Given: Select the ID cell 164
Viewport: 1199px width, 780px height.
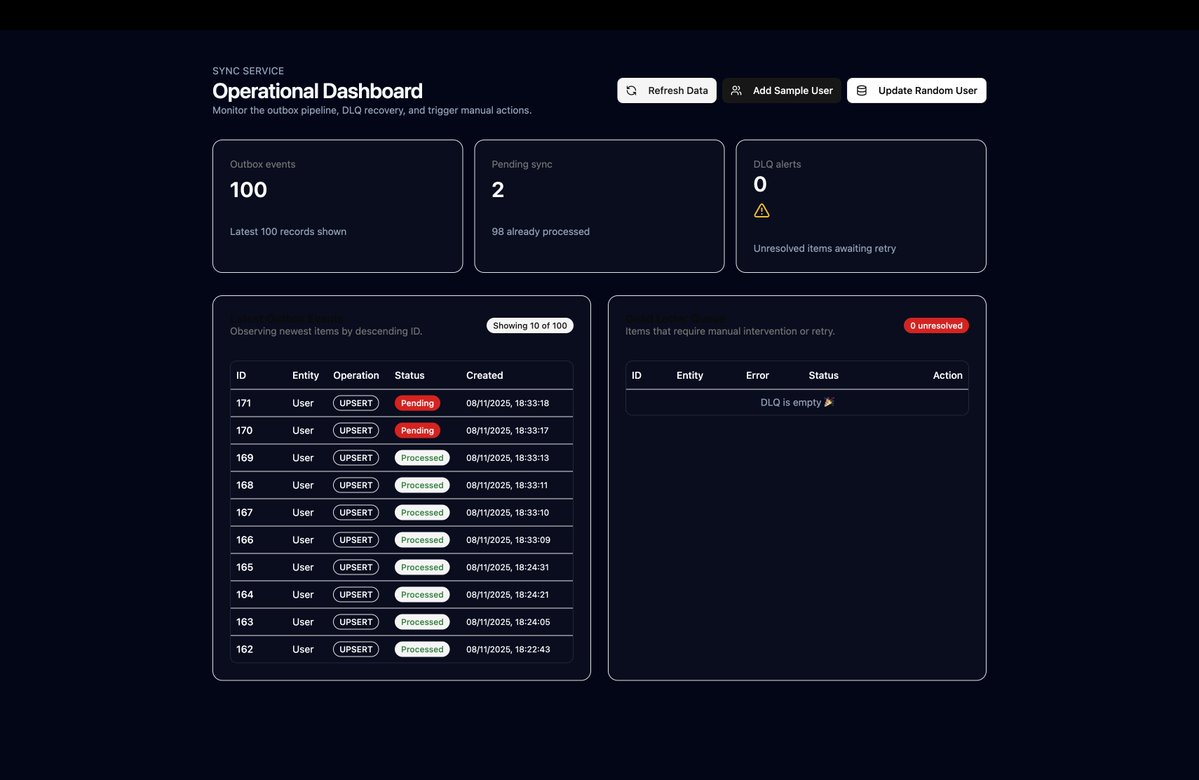Looking at the screenshot, I should [245, 594].
